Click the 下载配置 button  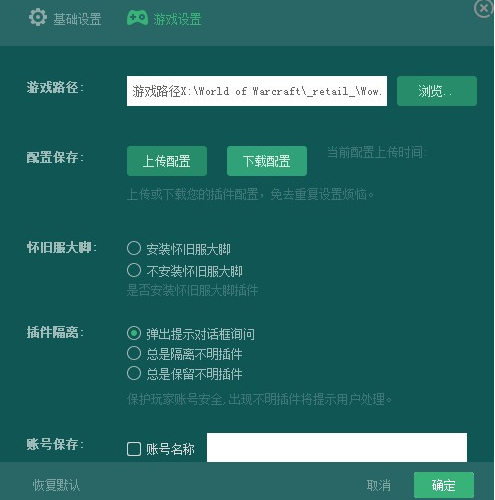click(x=267, y=161)
